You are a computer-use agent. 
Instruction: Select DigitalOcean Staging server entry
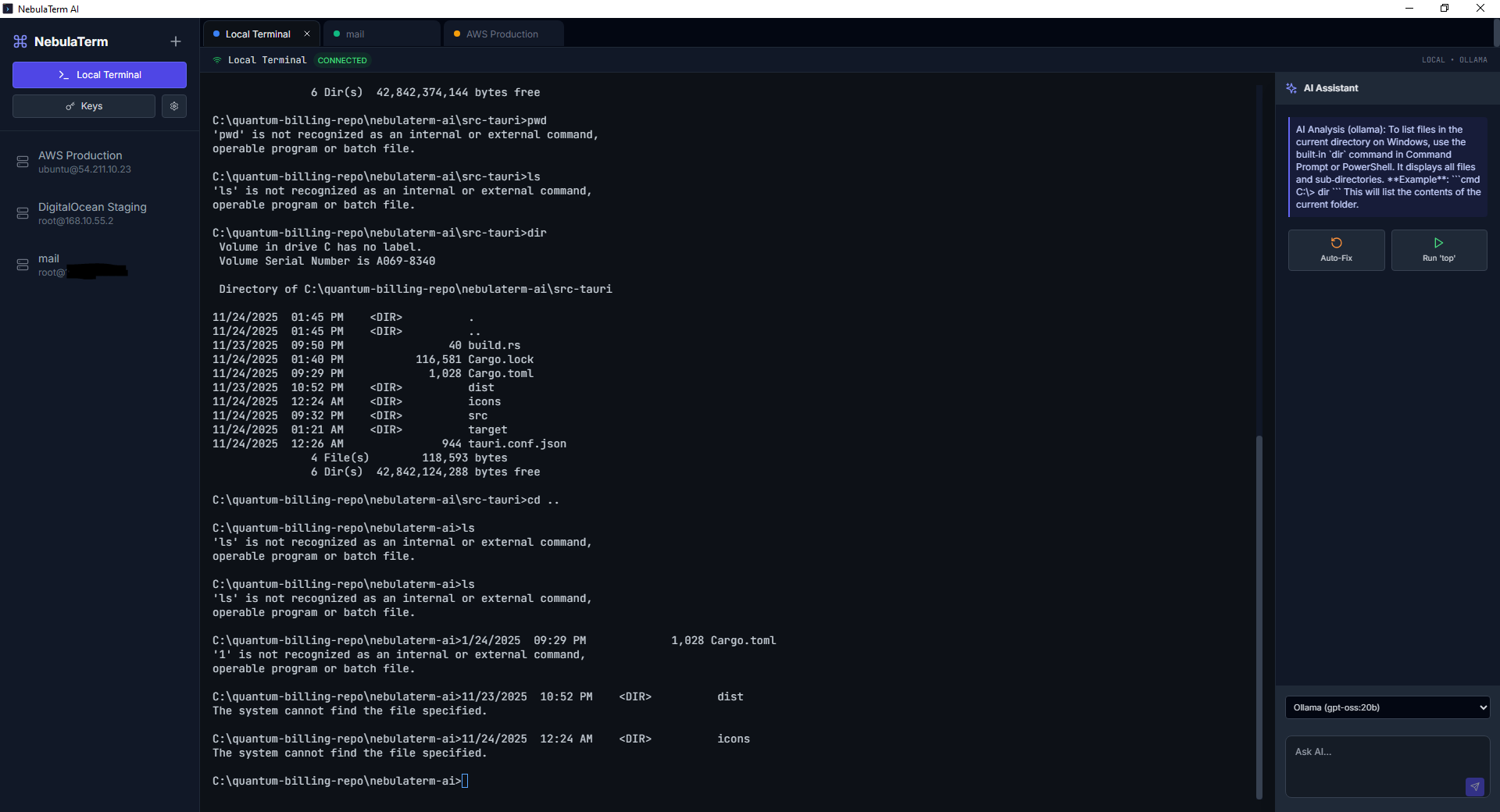coord(99,213)
